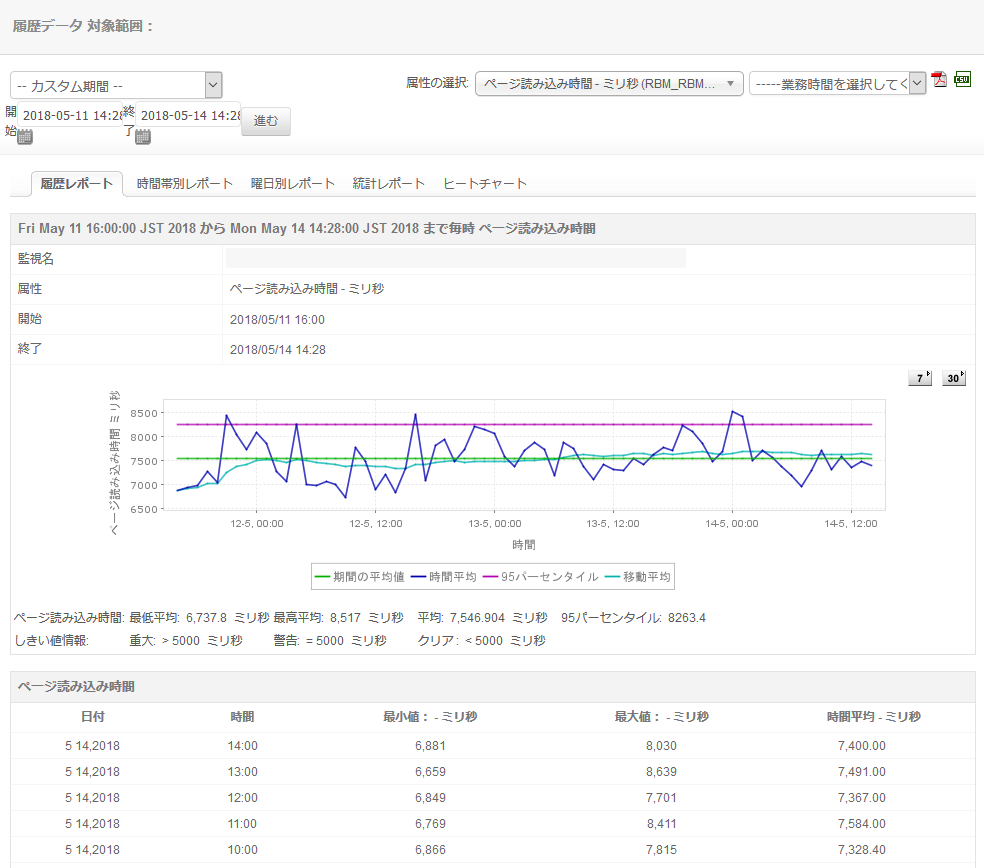Go to ヒートチャート tab
This screenshot has width=984, height=868.
[485, 184]
